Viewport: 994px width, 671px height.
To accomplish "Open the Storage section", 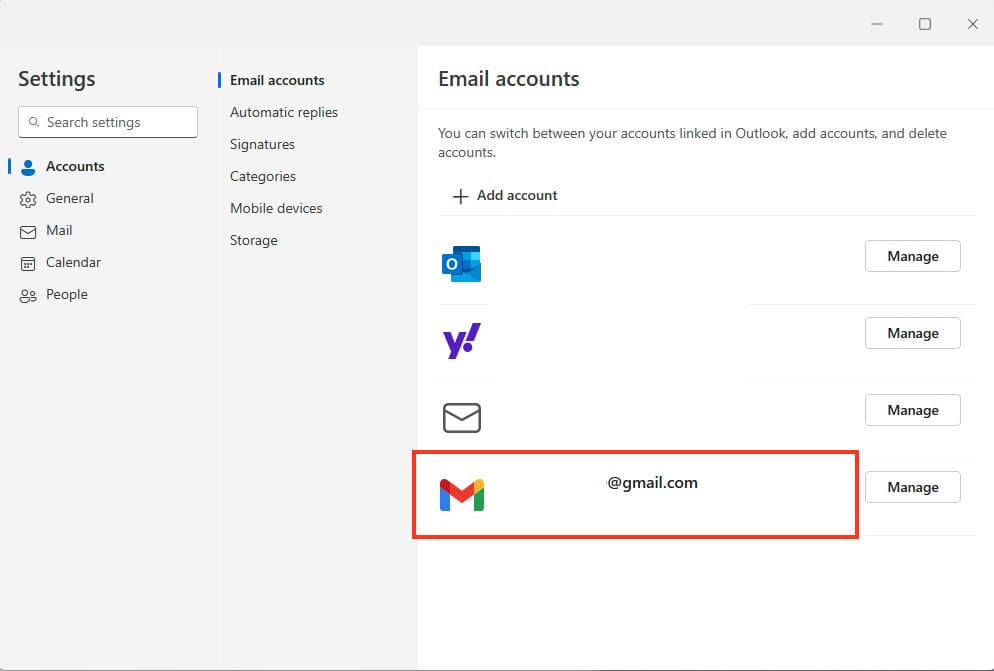I will click(x=254, y=240).
